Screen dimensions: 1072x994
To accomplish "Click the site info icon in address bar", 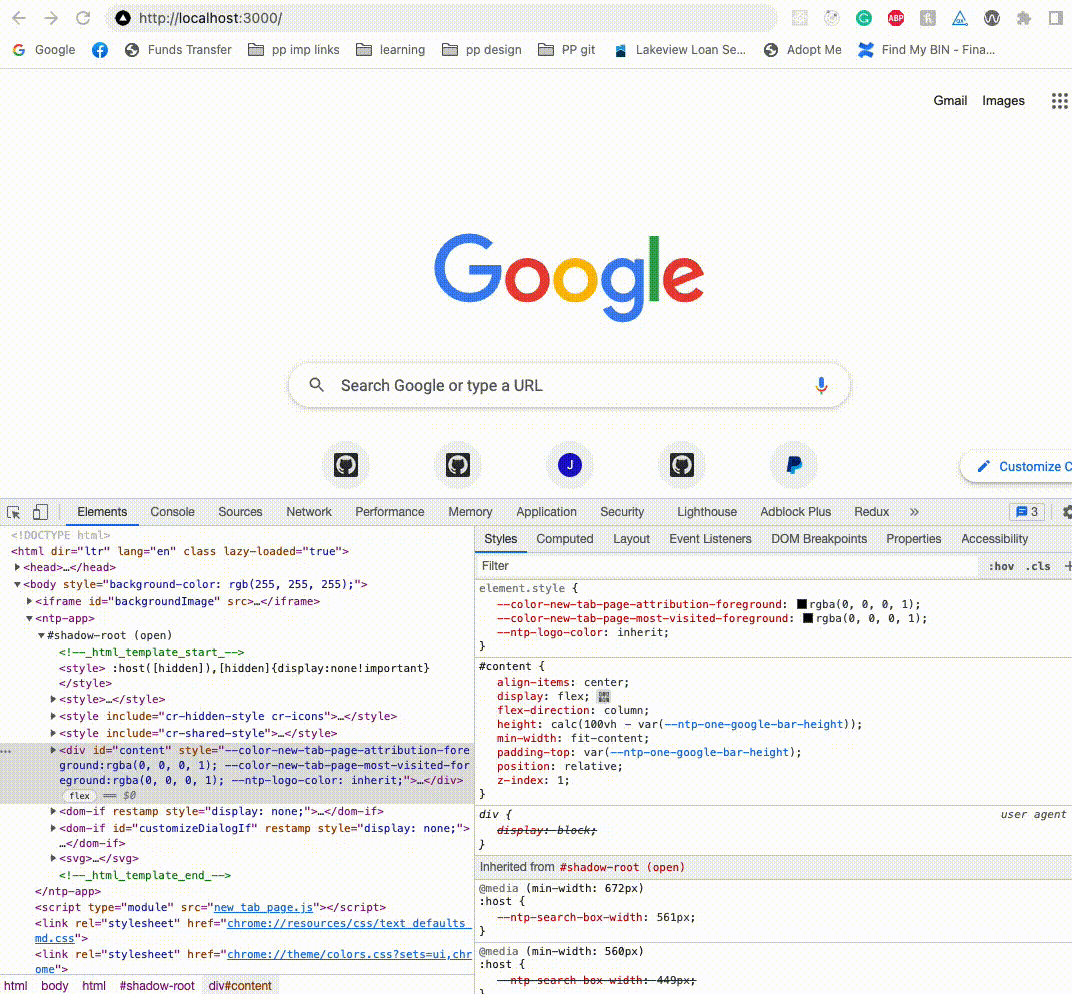I will click(123, 18).
